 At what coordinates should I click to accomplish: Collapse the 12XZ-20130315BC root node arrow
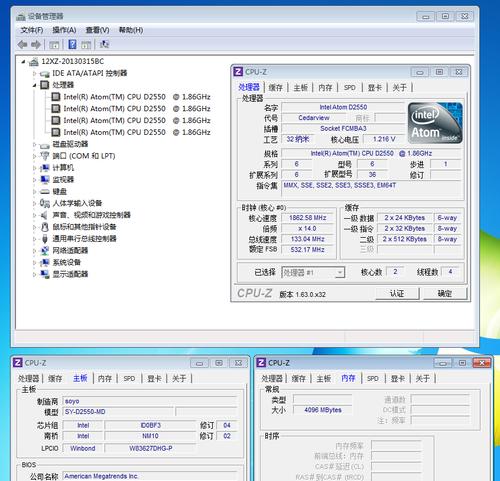(x=23, y=62)
